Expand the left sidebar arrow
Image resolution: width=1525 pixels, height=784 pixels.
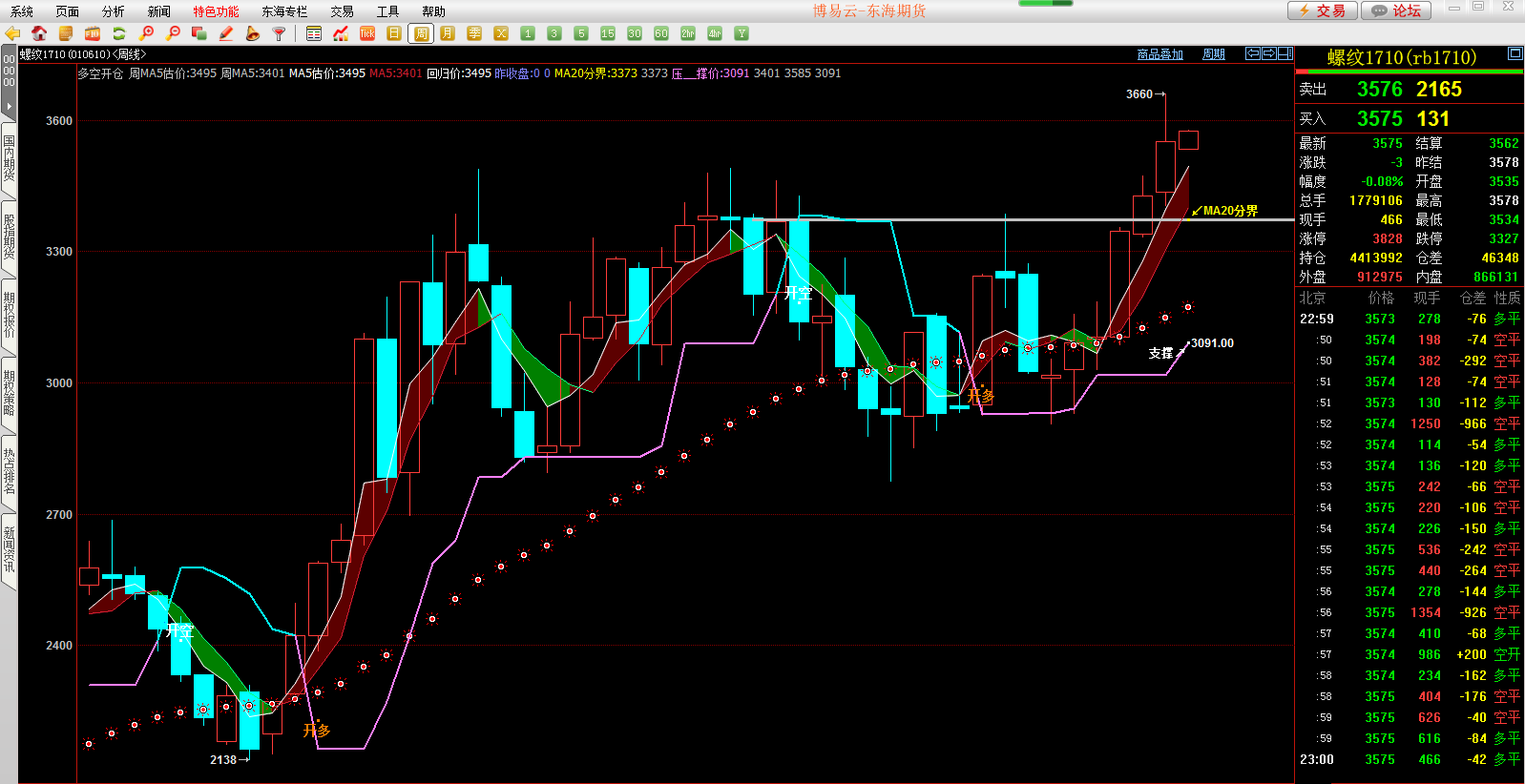9,106
